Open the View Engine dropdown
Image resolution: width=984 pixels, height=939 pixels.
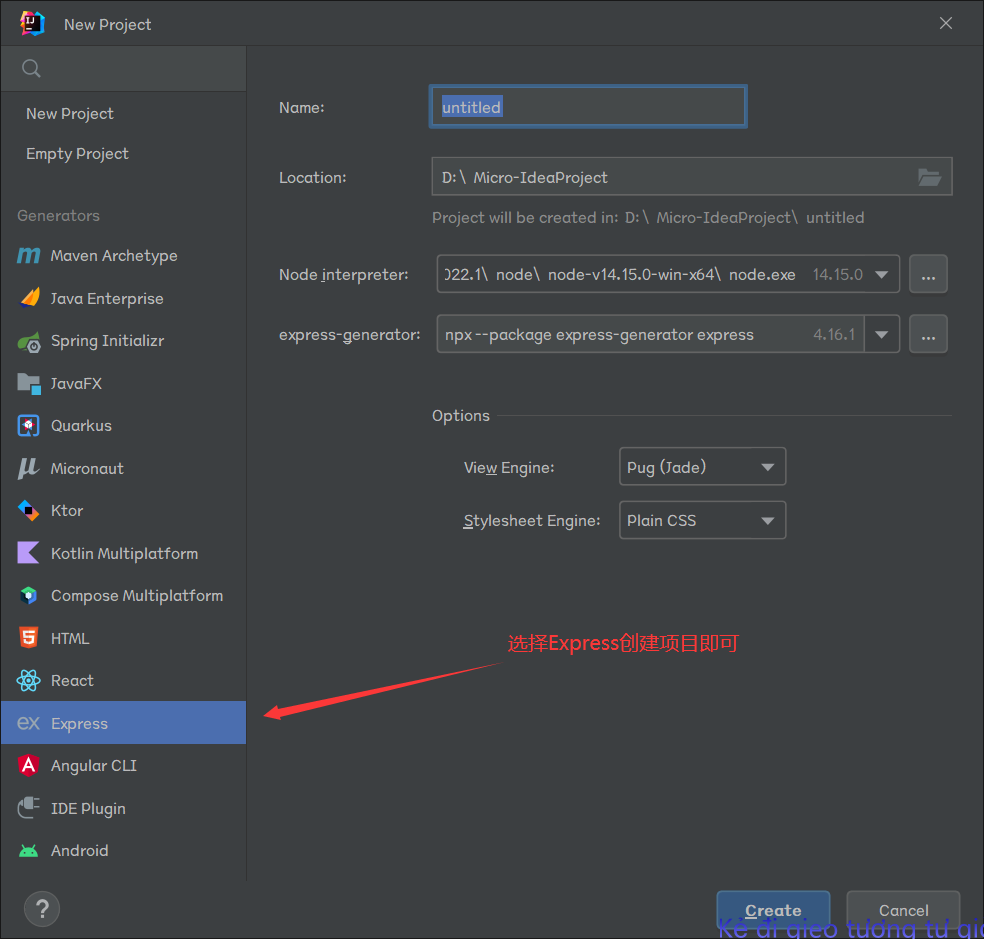click(702, 466)
